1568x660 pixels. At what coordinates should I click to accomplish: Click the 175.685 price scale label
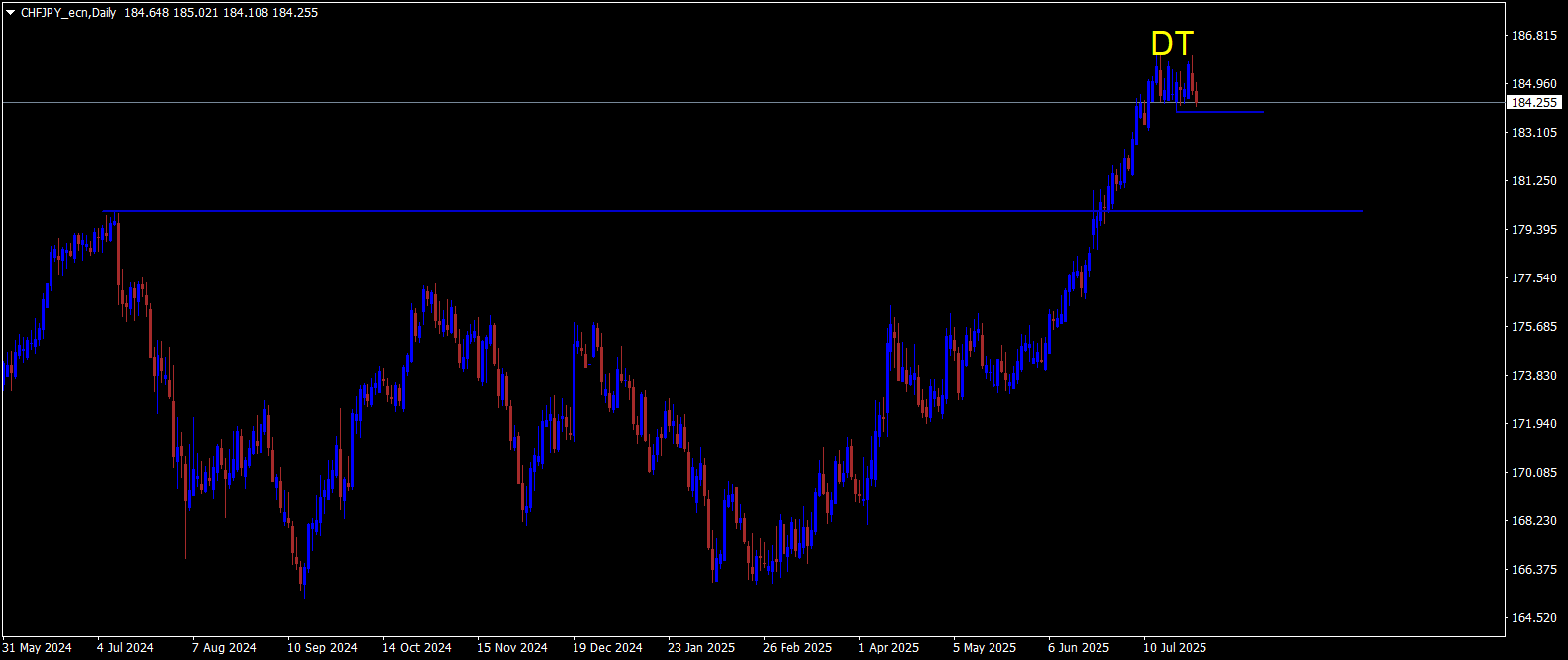tap(1534, 327)
